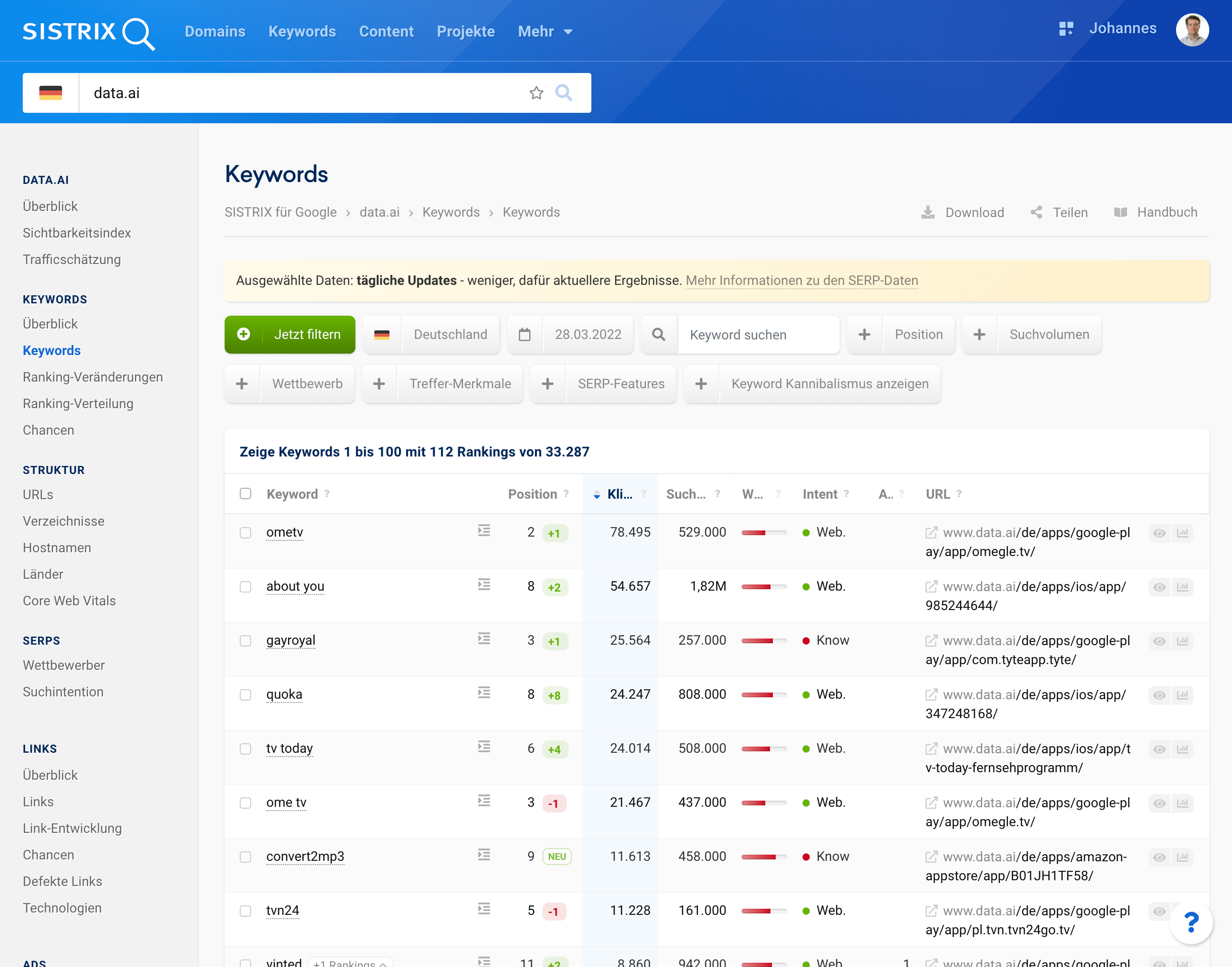Select Ranking-Veränderungen in the sidebar
The width and height of the screenshot is (1232, 967).
(93, 377)
